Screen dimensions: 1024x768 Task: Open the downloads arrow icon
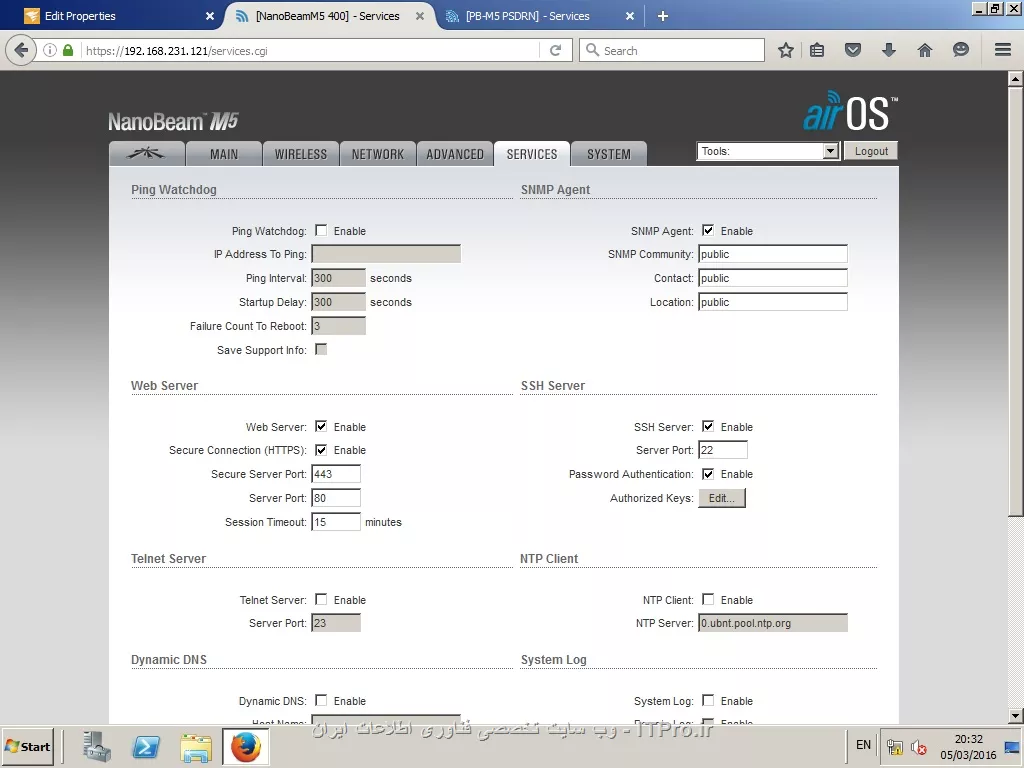[x=889, y=50]
